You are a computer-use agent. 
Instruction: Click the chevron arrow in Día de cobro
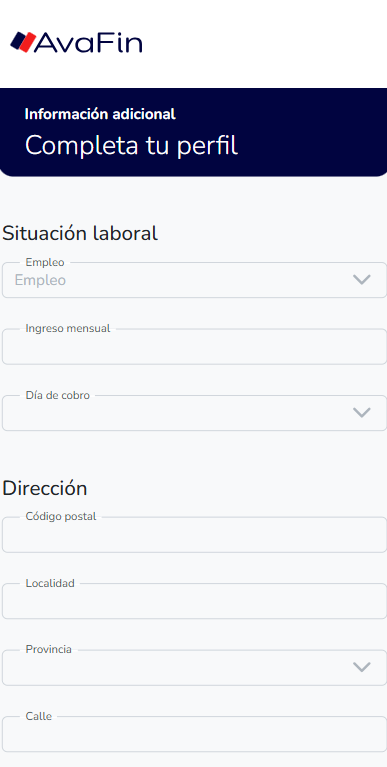point(362,413)
